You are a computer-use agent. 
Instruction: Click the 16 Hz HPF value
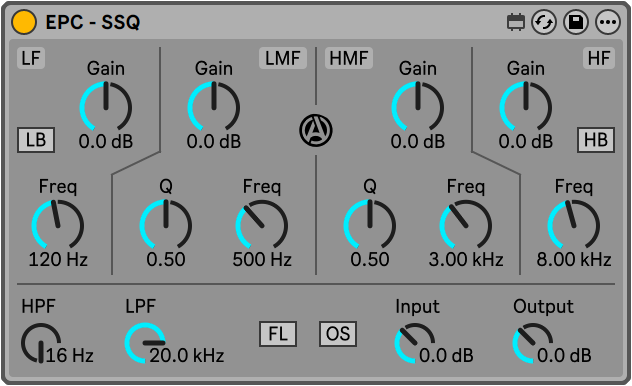(70, 355)
